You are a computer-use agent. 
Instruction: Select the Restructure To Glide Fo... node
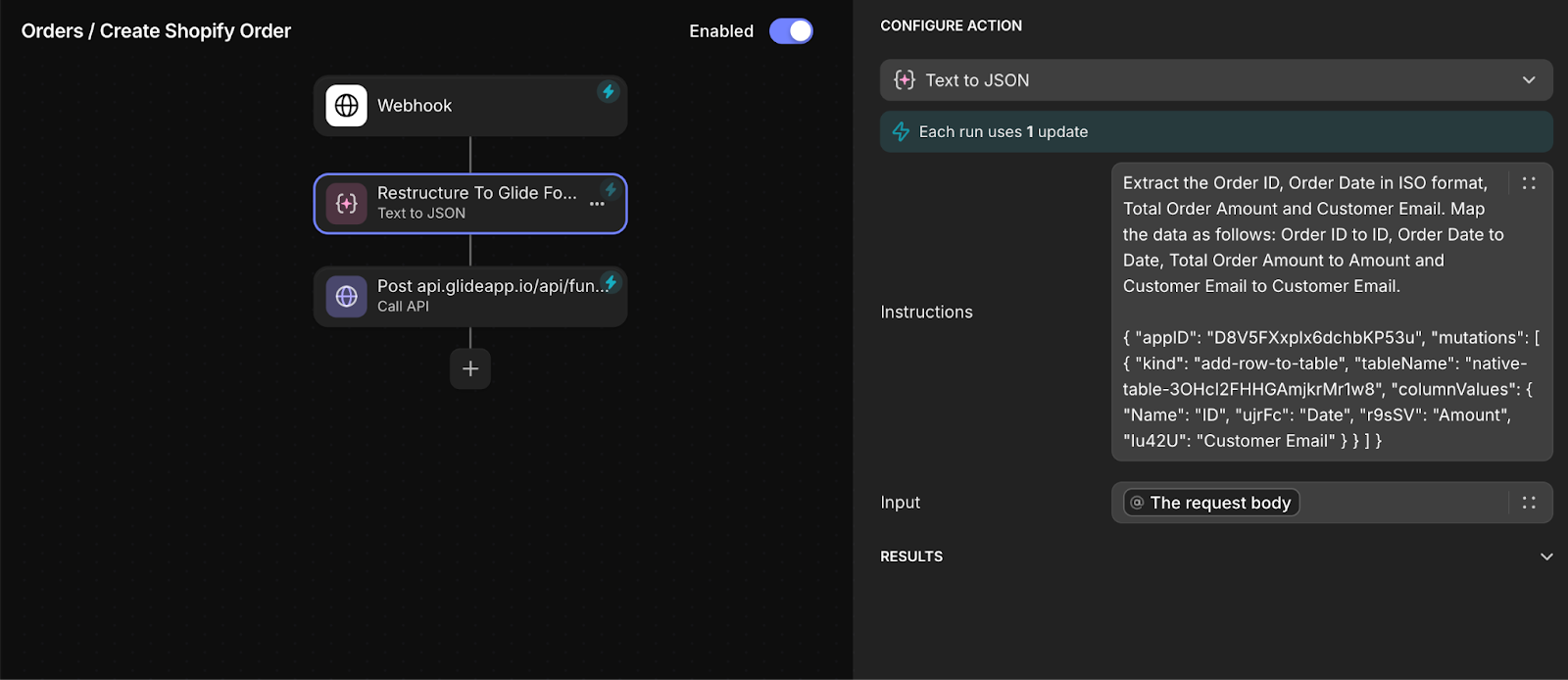[x=470, y=204]
